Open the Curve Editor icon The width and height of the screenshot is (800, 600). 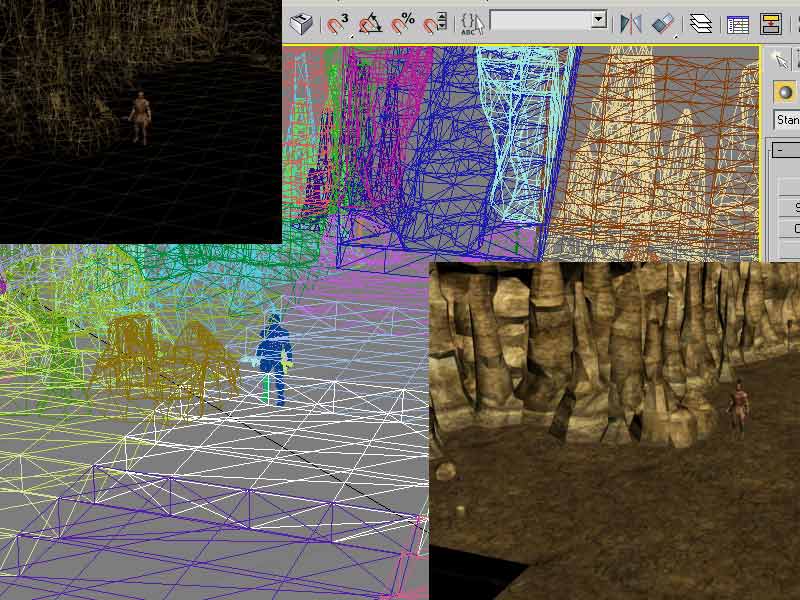(x=738, y=23)
